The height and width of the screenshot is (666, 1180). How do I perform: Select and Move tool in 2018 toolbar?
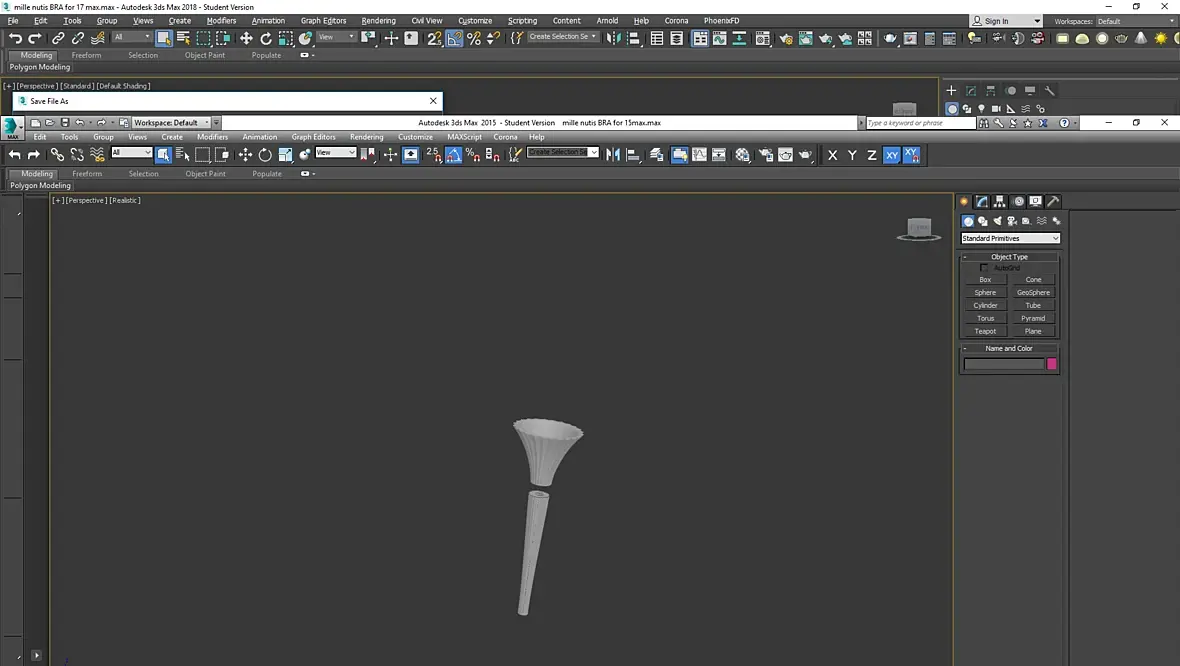coord(246,38)
